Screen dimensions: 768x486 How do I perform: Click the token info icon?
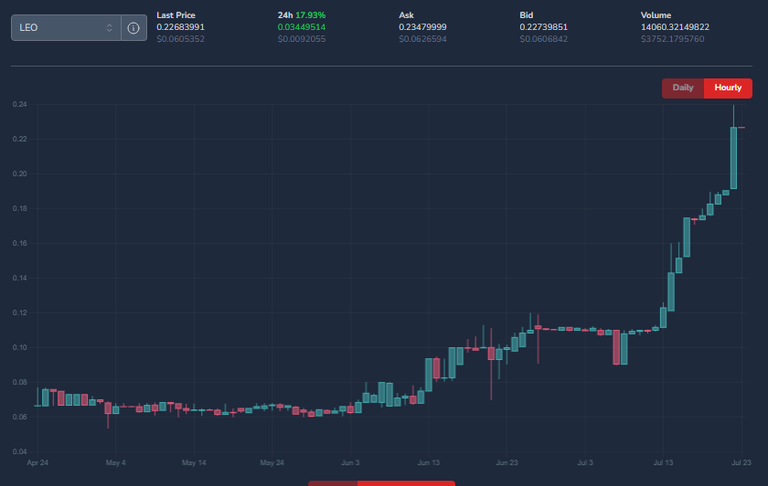click(133, 28)
